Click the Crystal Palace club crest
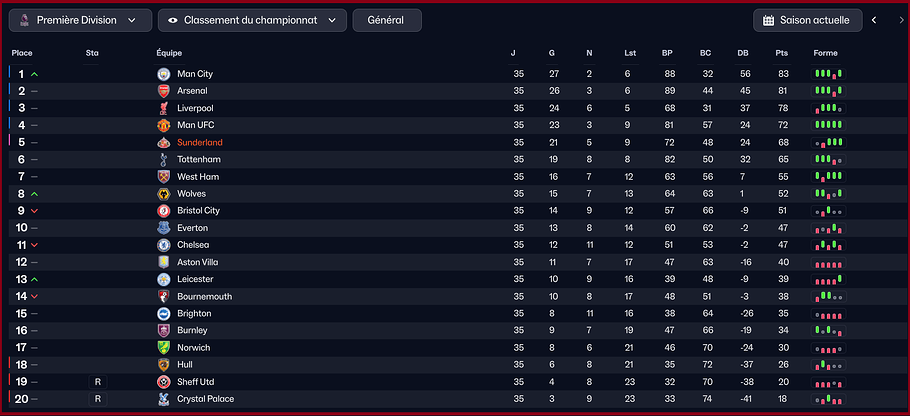This screenshot has height=416, width=910. coord(163,399)
